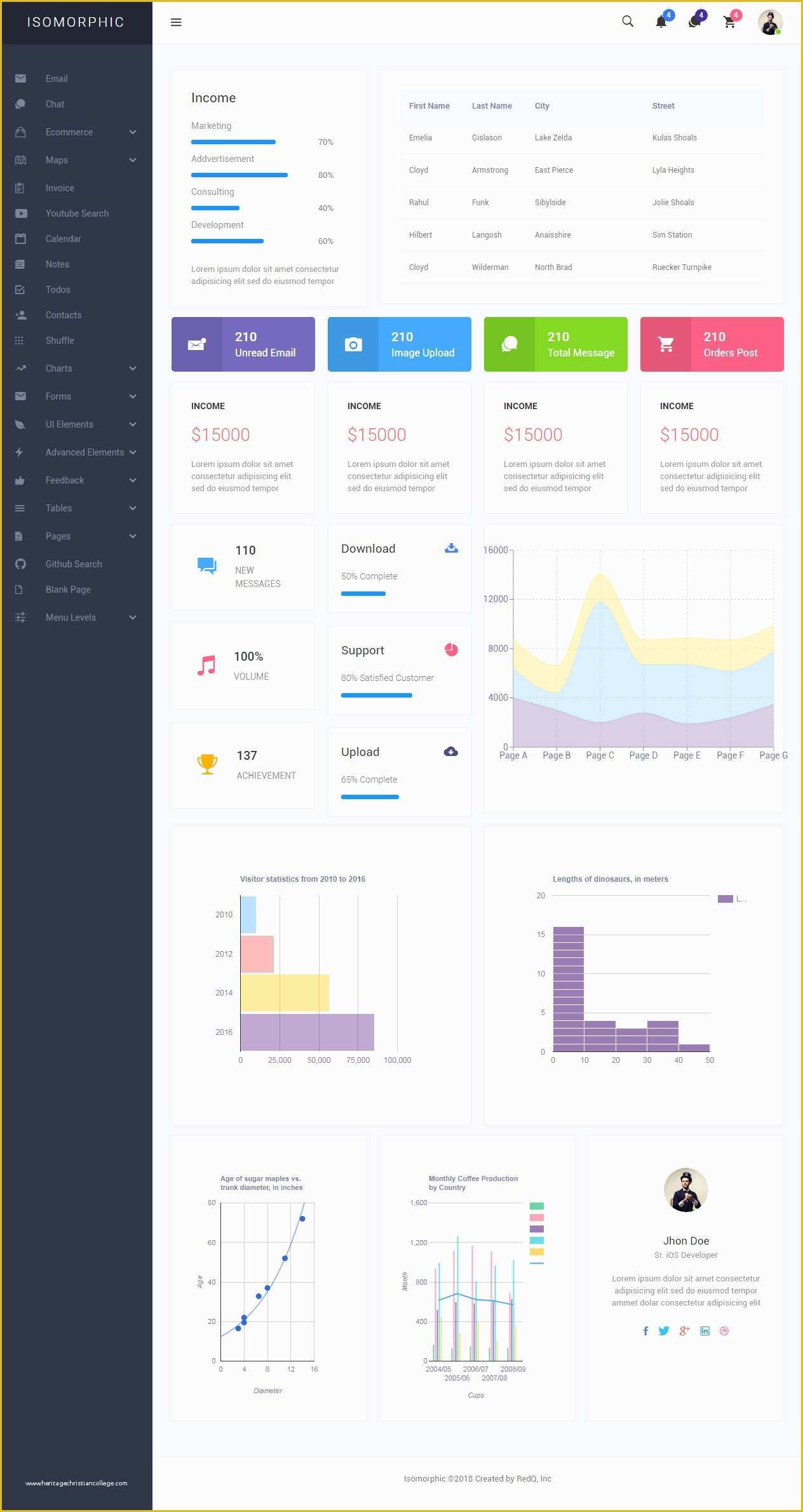803x1512 pixels.
Task: Open Jhon Doe's Twitter icon
Action: [x=664, y=1331]
